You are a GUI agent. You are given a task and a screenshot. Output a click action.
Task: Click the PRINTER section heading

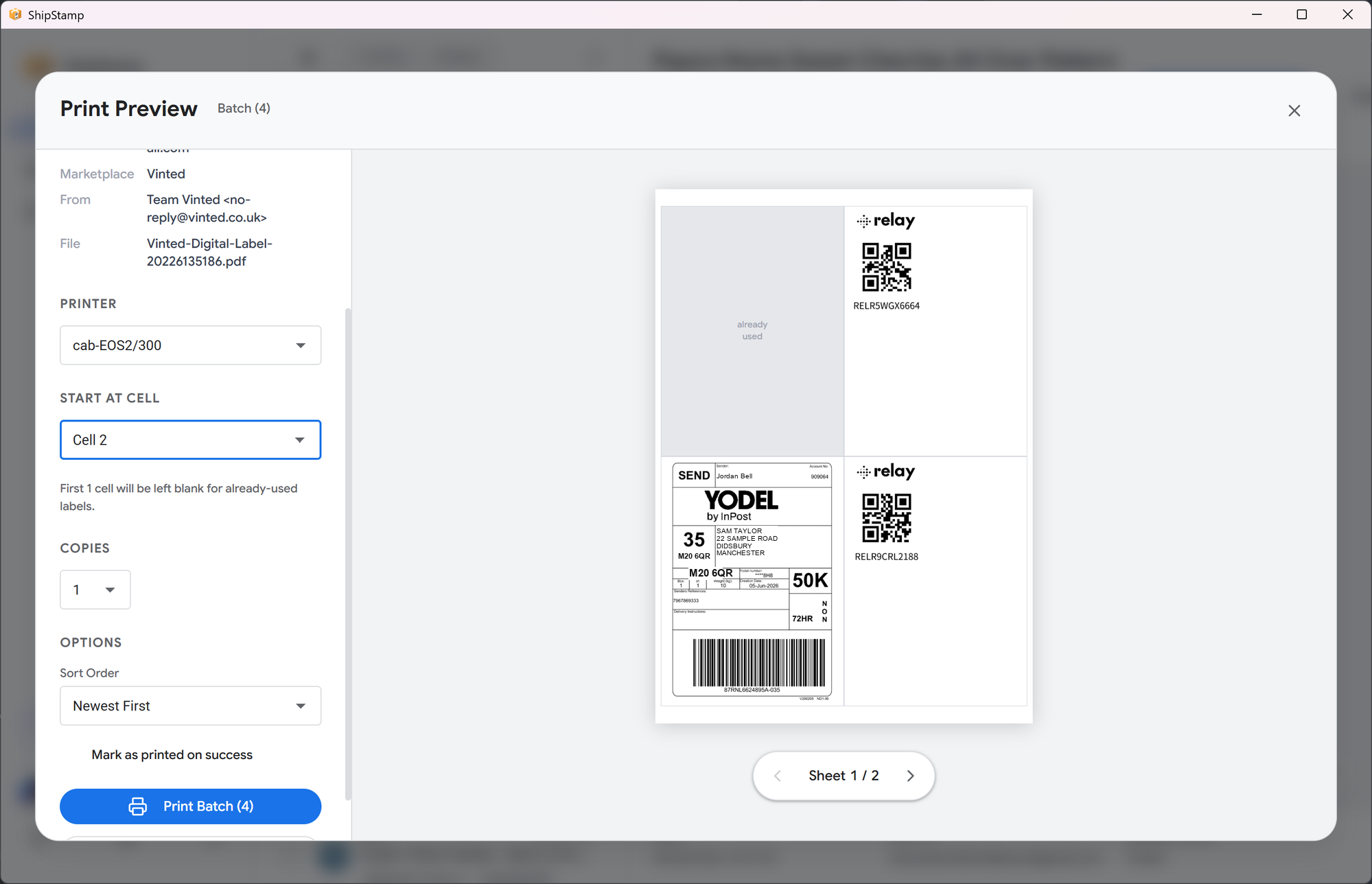click(x=88, y=303)
